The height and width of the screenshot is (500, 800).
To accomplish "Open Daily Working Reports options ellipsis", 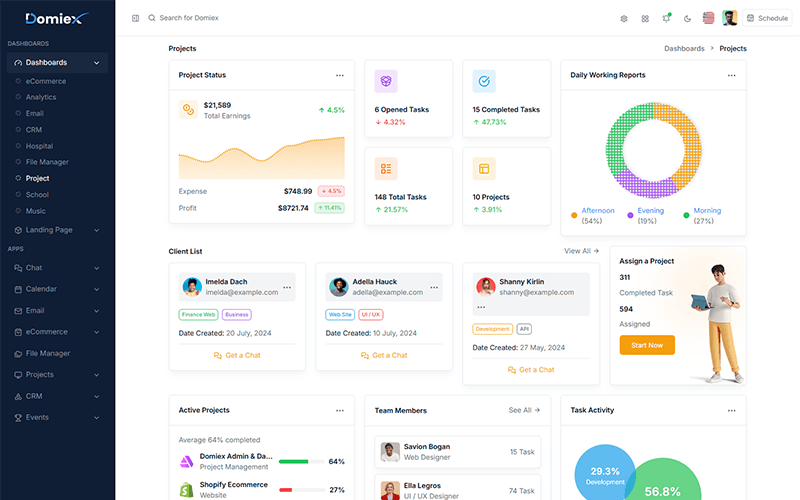I will pos(731,75).
